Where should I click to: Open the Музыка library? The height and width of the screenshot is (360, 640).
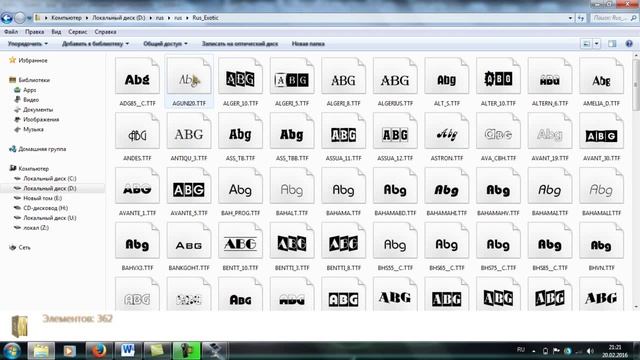[33, 129]
